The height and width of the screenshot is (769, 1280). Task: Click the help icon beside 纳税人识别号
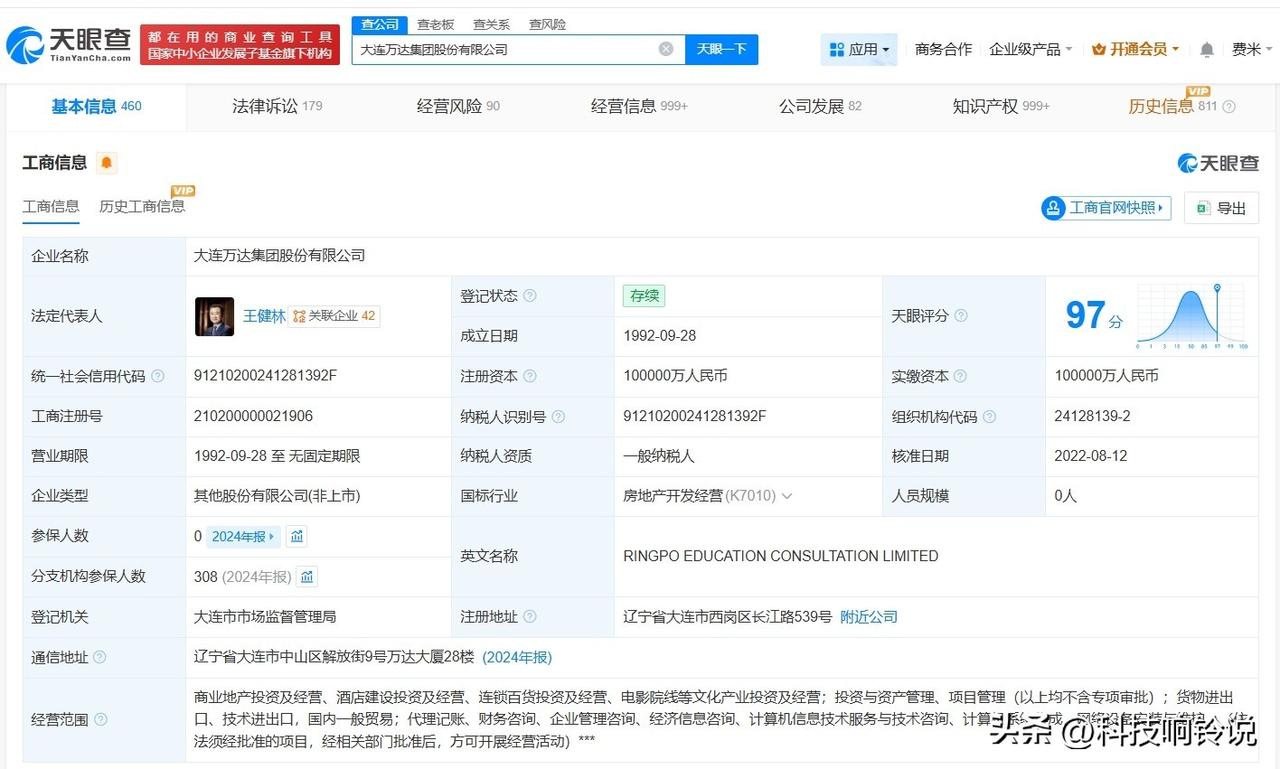(x=558, y=416)
